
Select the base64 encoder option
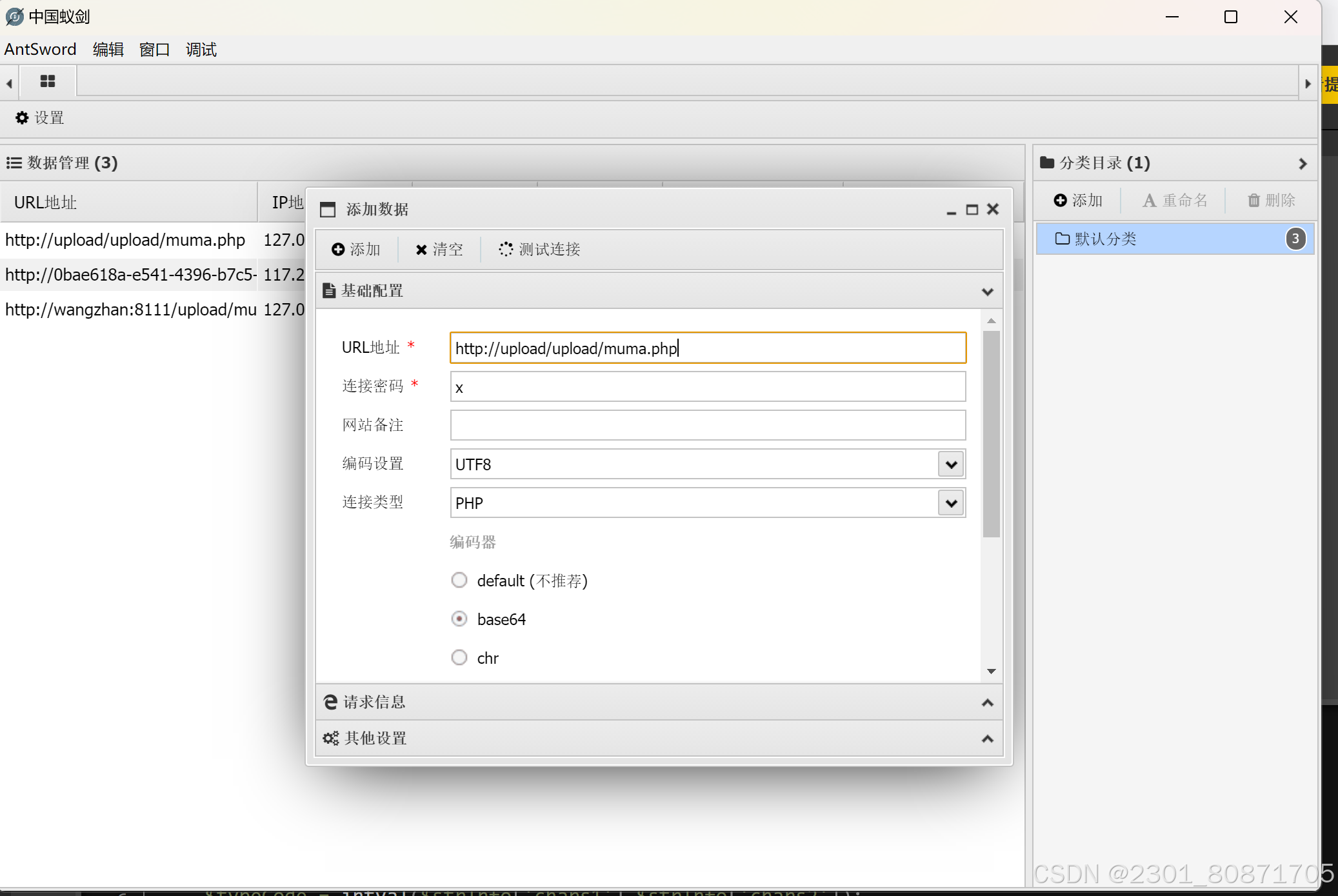[459, 619]
